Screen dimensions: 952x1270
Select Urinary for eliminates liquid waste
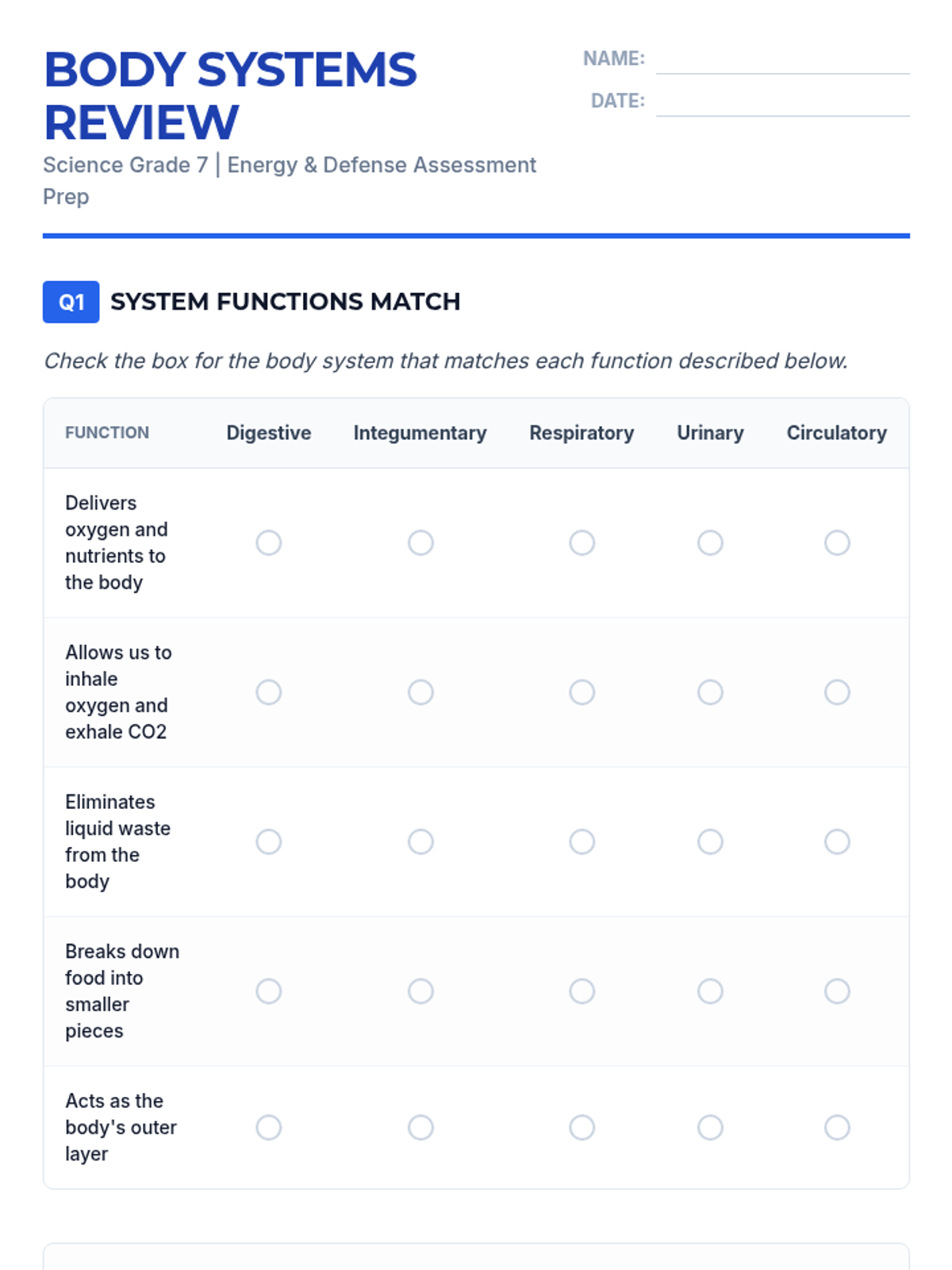coord(710,841)
